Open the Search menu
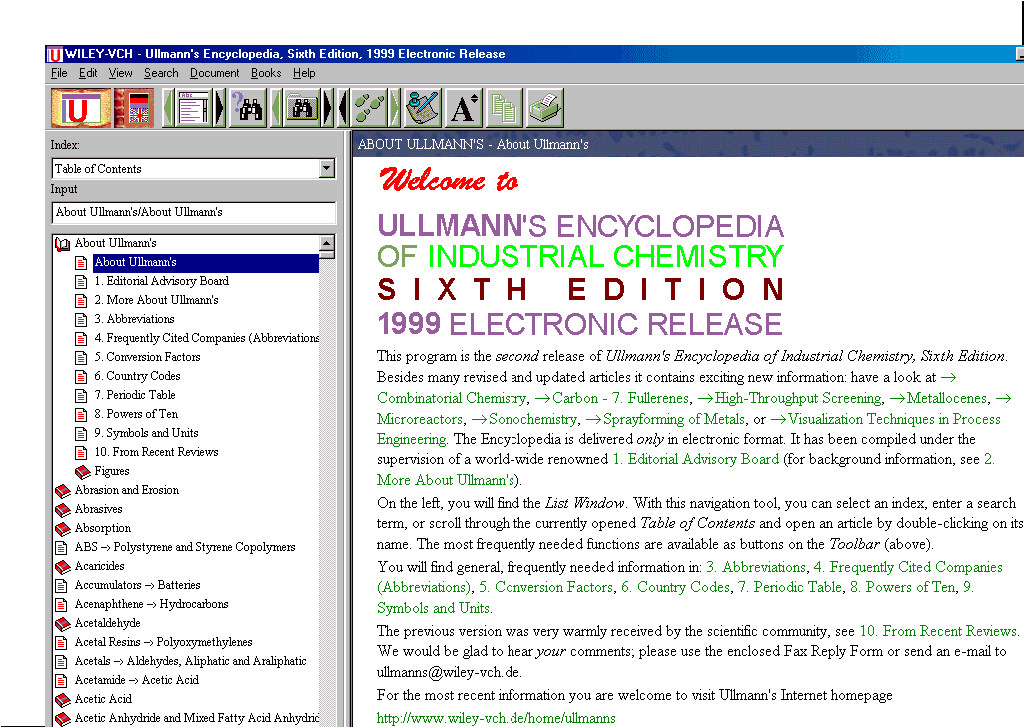Screen dimensions: 1025x728 (x=161, y=73)
